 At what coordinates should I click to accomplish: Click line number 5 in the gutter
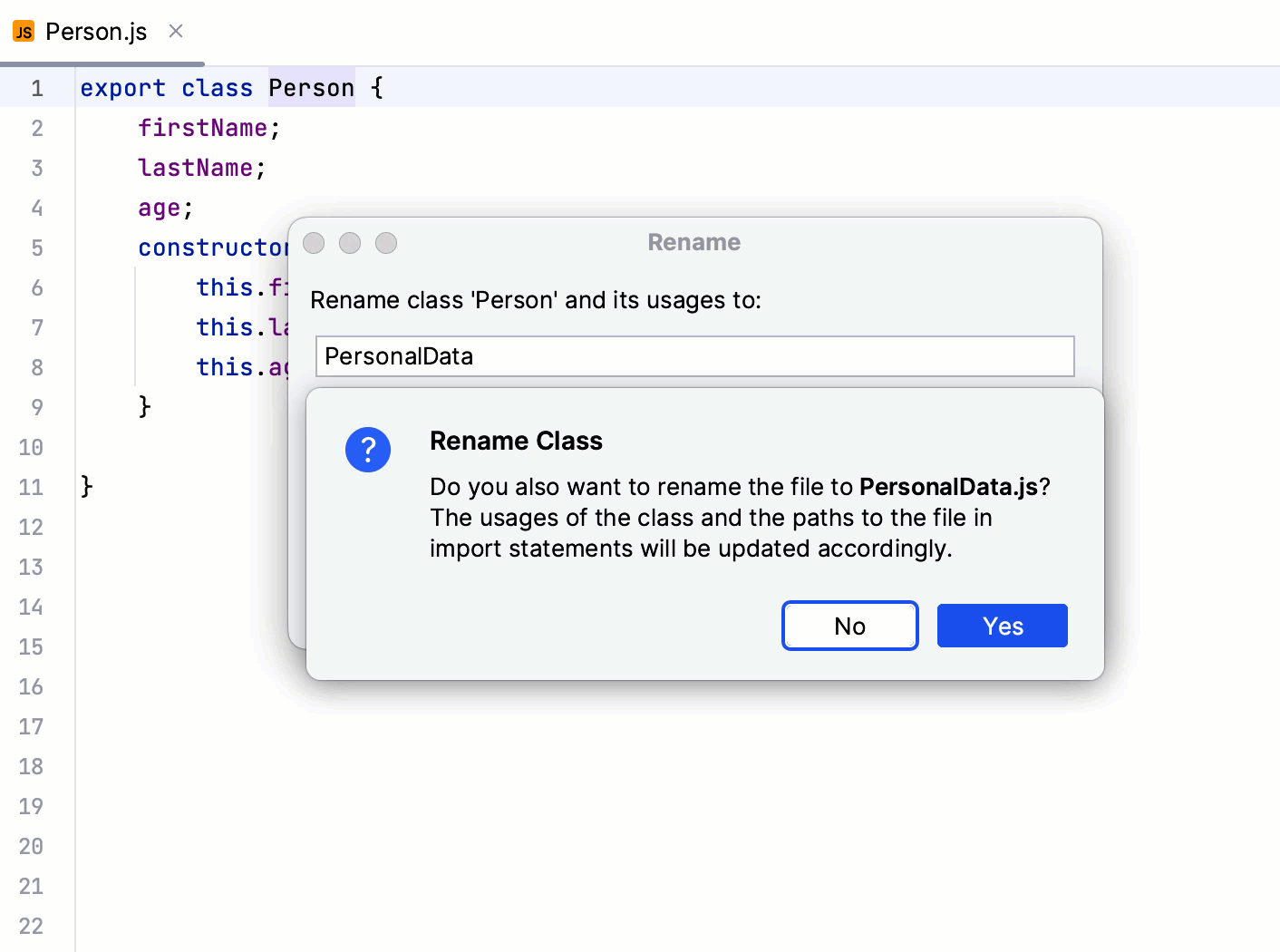click(x=37, y=248)
